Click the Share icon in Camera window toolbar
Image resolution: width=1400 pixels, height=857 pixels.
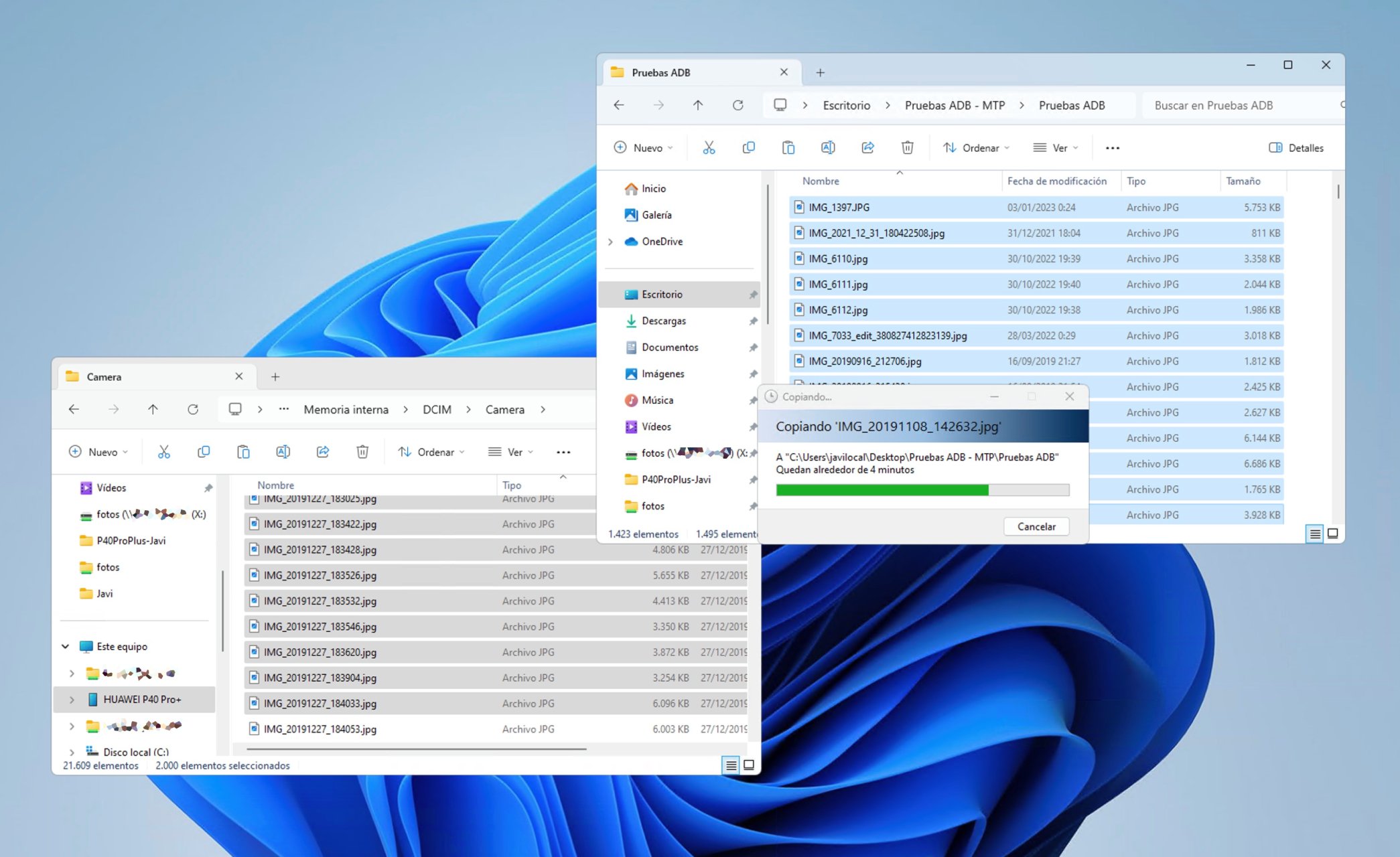click(x=323, y=452)
